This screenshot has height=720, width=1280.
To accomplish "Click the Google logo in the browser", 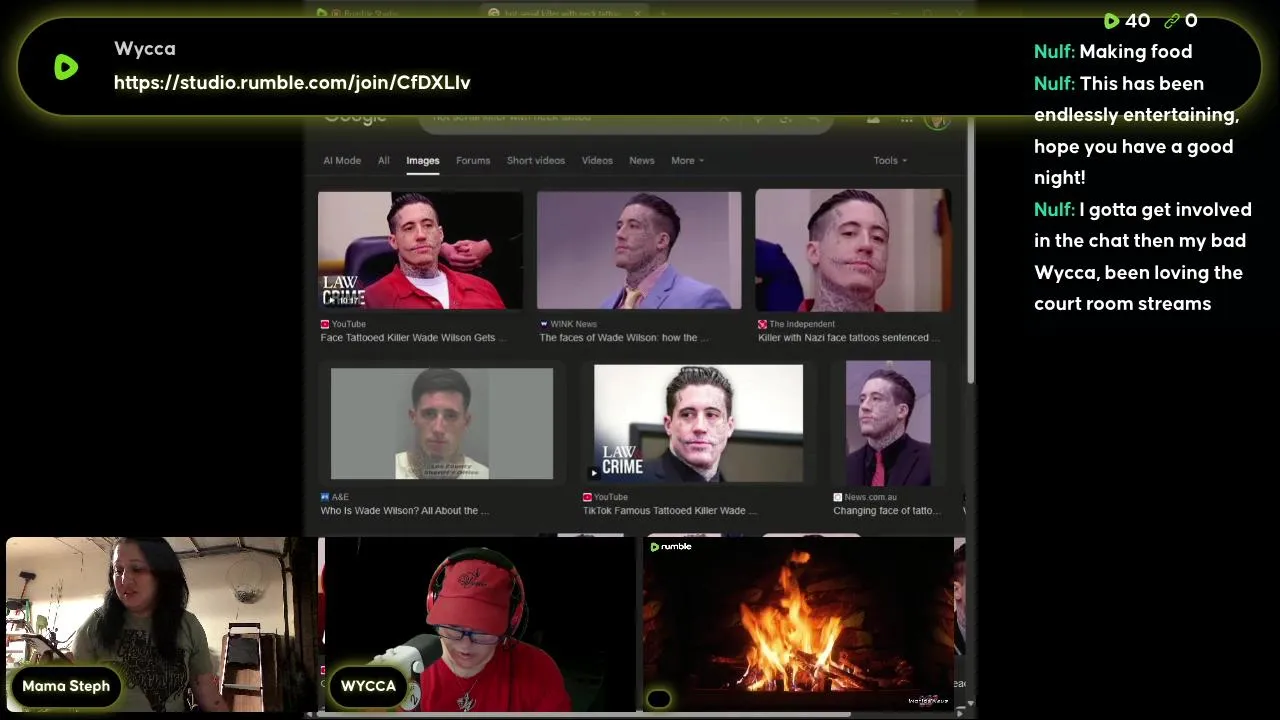I will pos(355,118).
